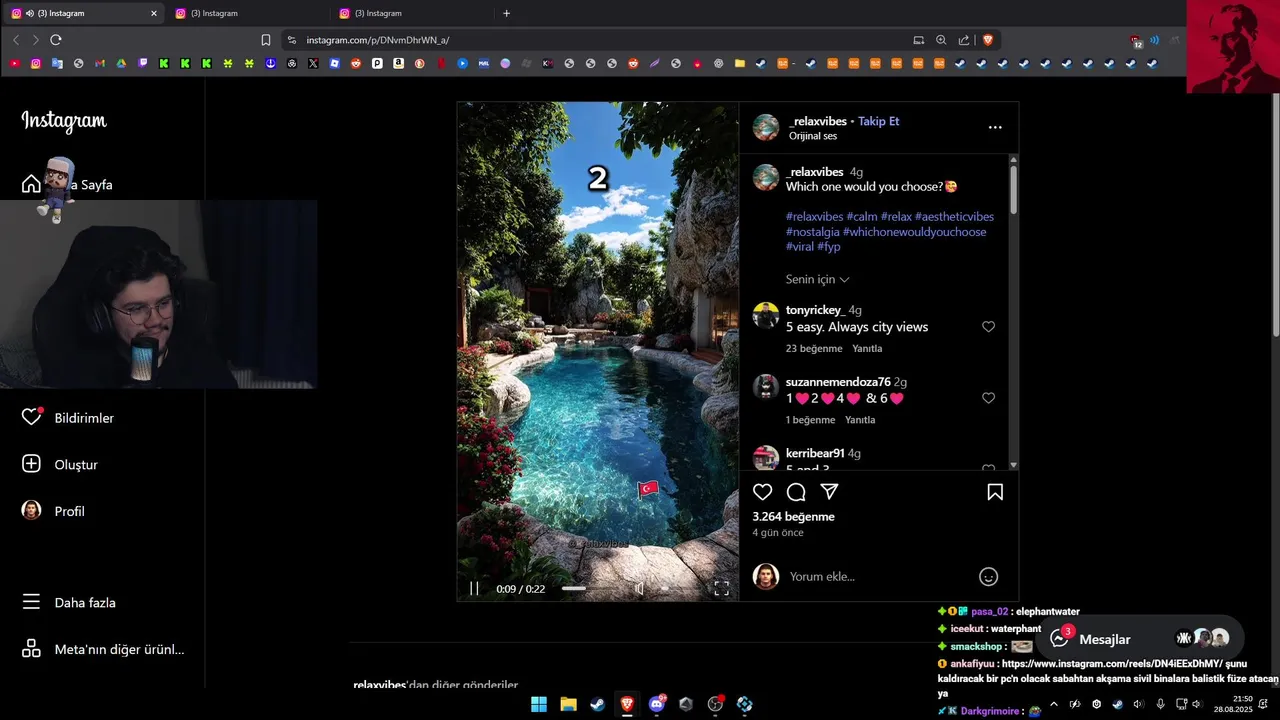Open the Daha fazla menu

pyautogui.click(x=69, y=603)
